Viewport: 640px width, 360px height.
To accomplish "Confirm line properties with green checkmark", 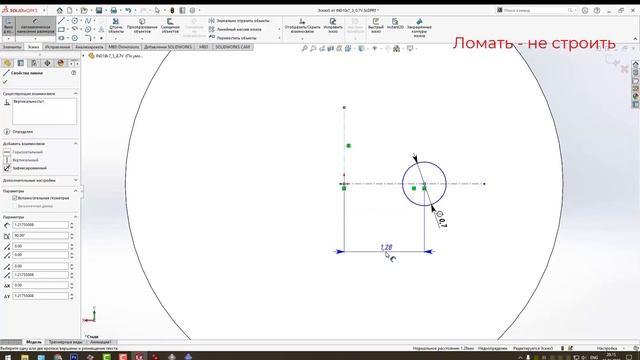I will pyautogui.click(x=5, y=82).
